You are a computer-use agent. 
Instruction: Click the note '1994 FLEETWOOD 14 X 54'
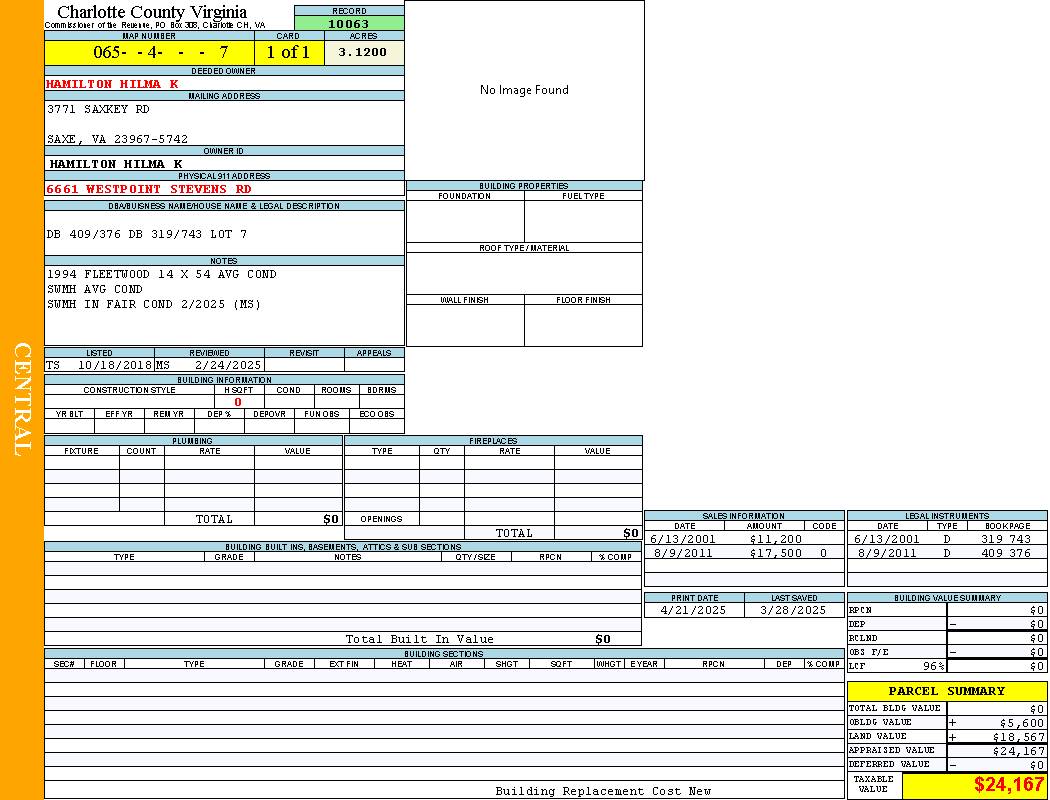click(x=161, y=274)
